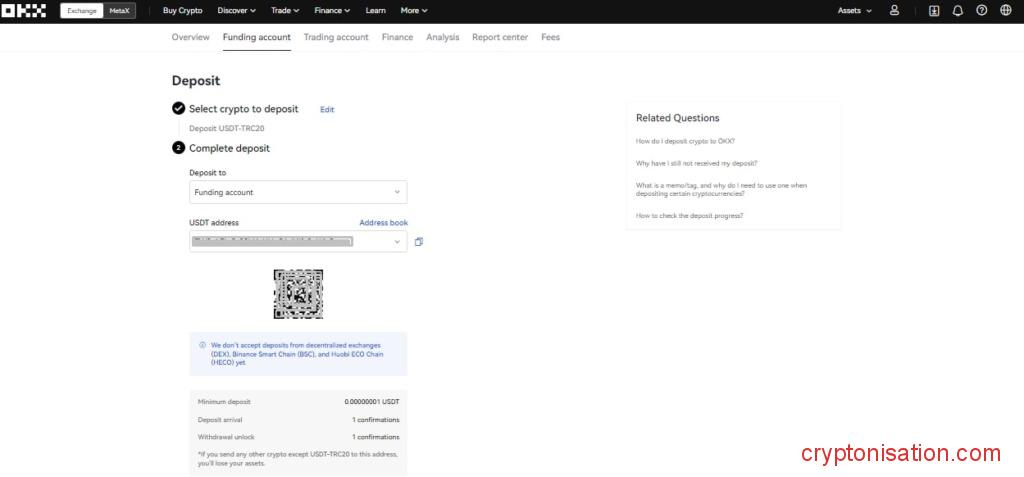Expand the Deposit to account dropdown
The image size is (1024, 477).
pyautogui.click(x=298, y=192)
